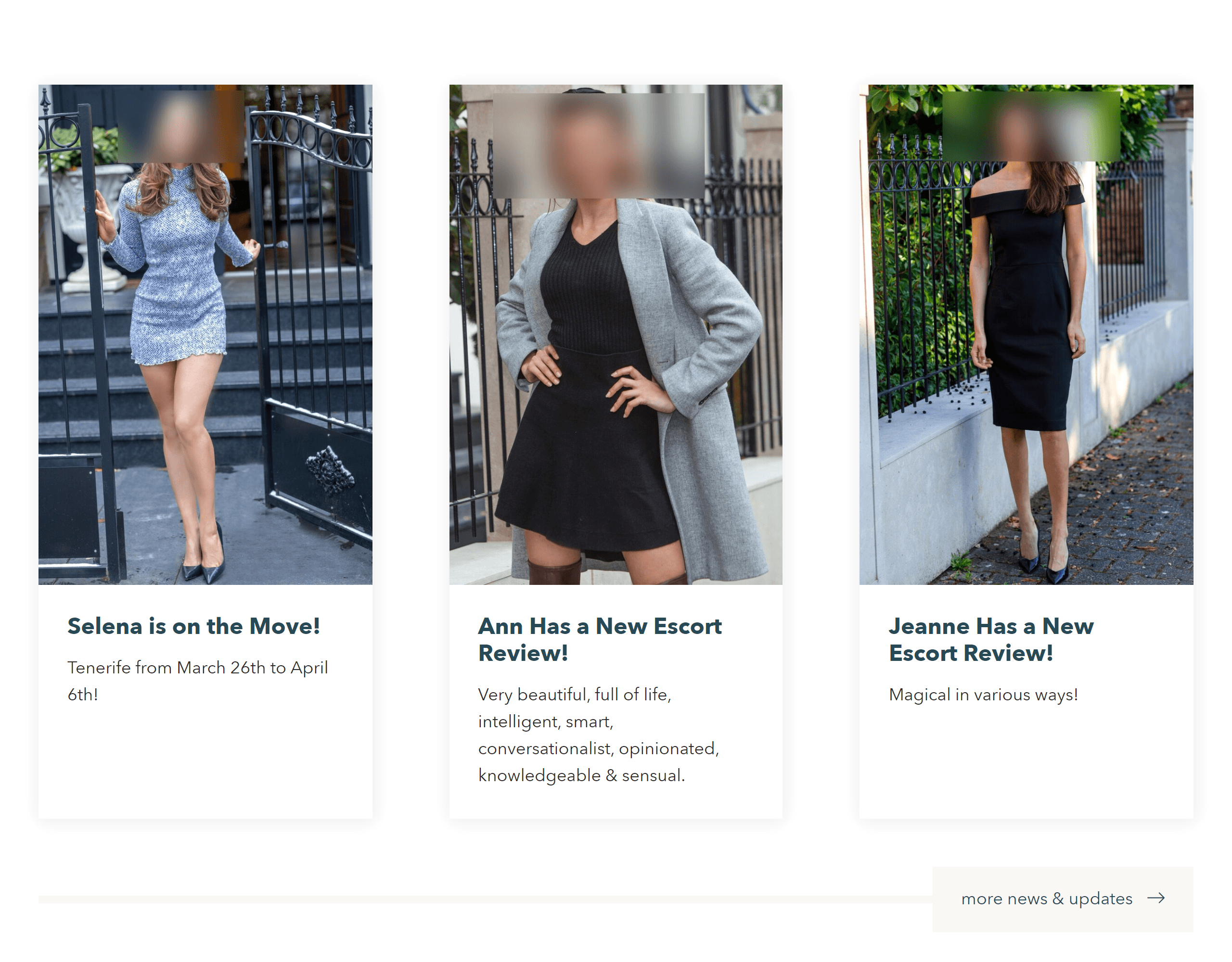Click the 'Magical in various ways!' text

(983, 695)
